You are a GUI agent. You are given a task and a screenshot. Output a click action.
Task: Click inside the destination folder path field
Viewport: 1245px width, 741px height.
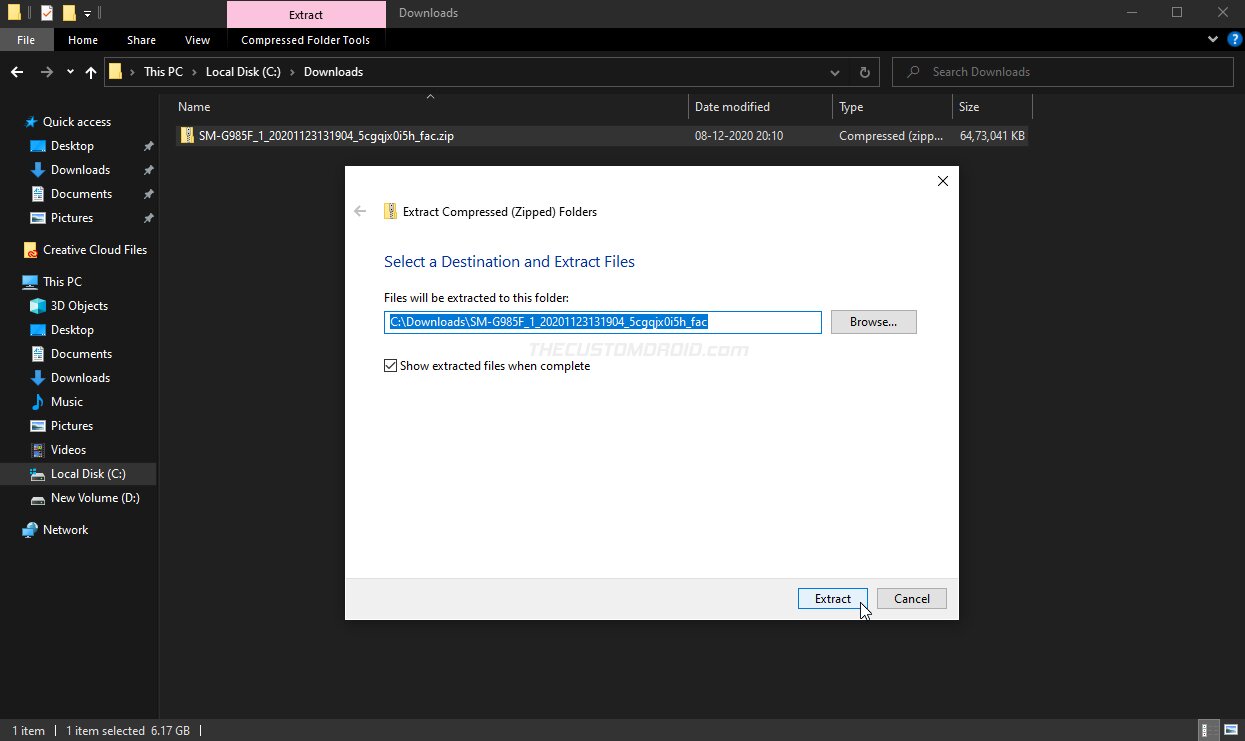[602, 322]
